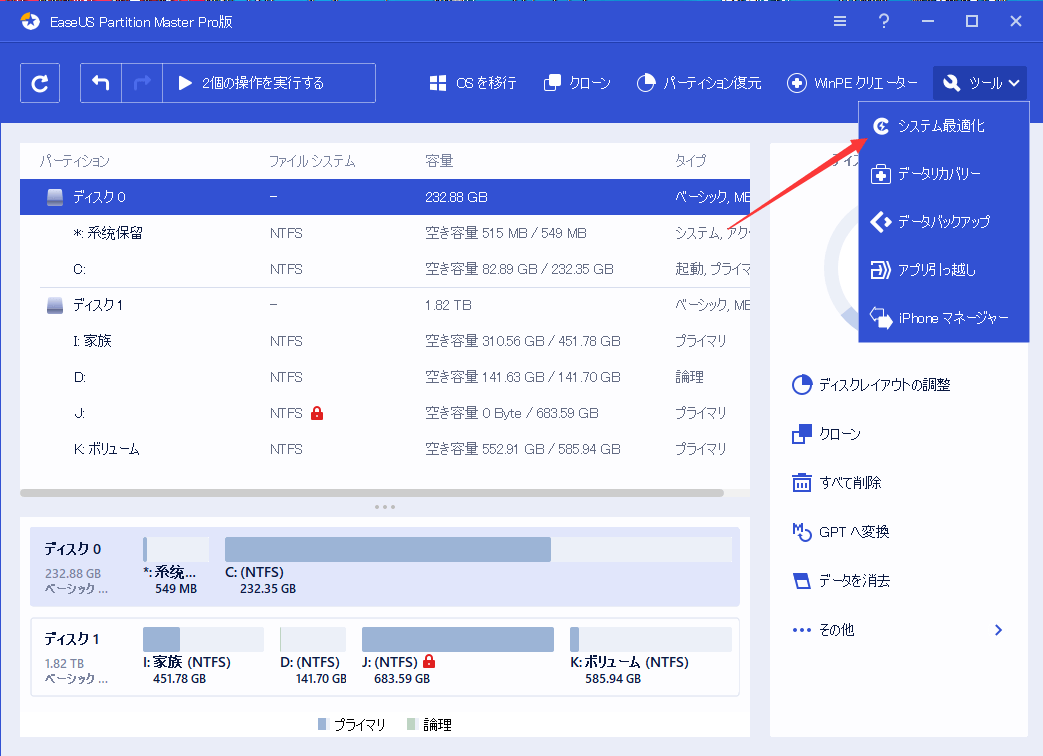The image size is (1043, 756).
Task: Click the red lock icon in J: row
Action: (317, 413)
